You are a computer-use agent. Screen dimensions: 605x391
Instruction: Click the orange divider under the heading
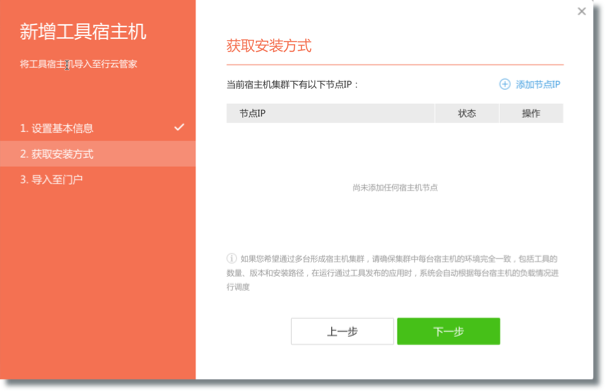[395, 64]
